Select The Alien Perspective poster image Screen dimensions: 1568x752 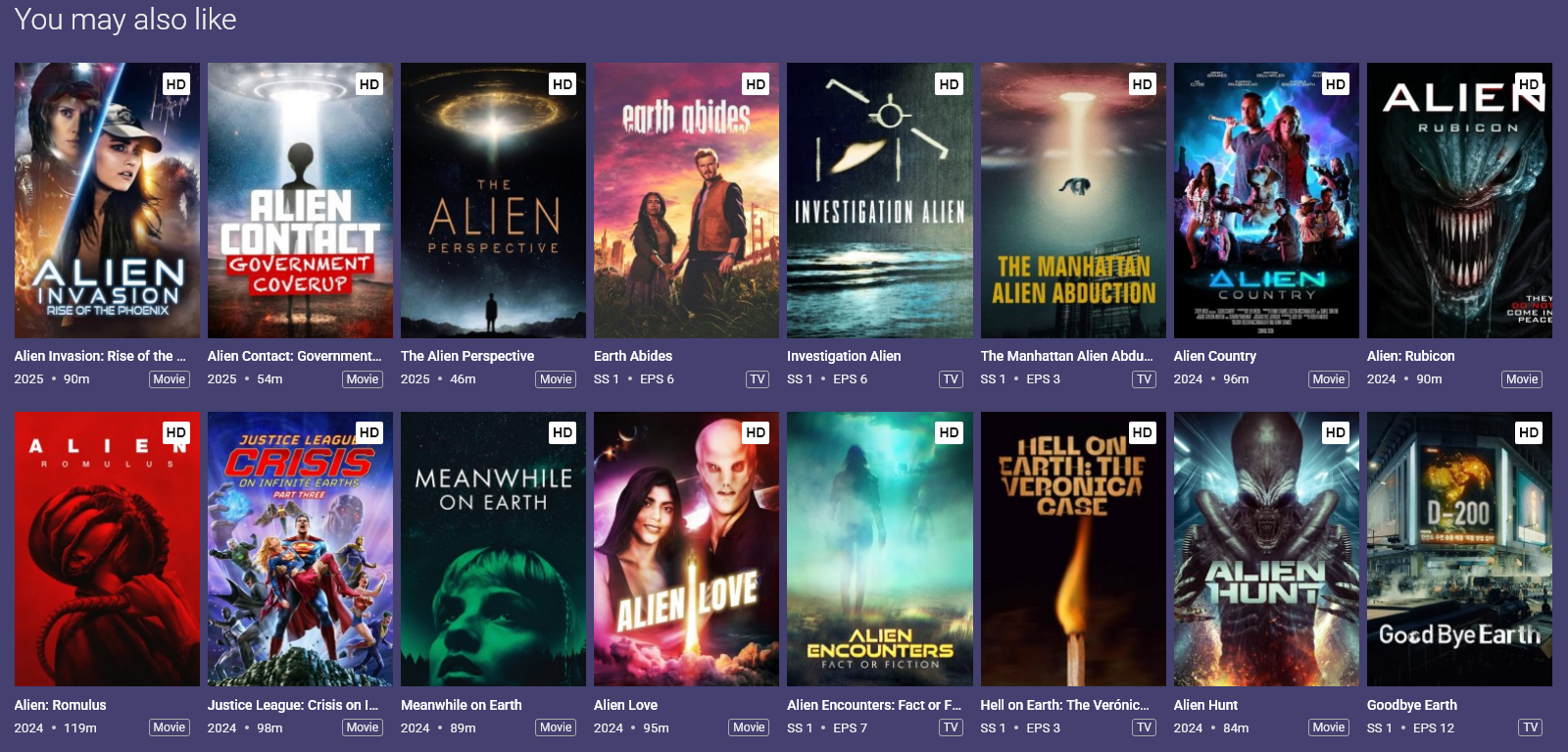point(493,200)
